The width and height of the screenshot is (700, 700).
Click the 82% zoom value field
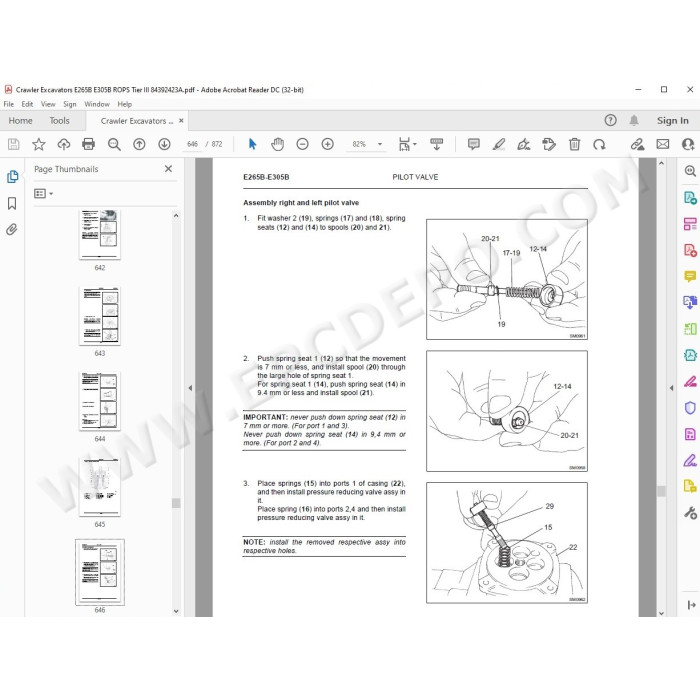click(x=359, y=144)
